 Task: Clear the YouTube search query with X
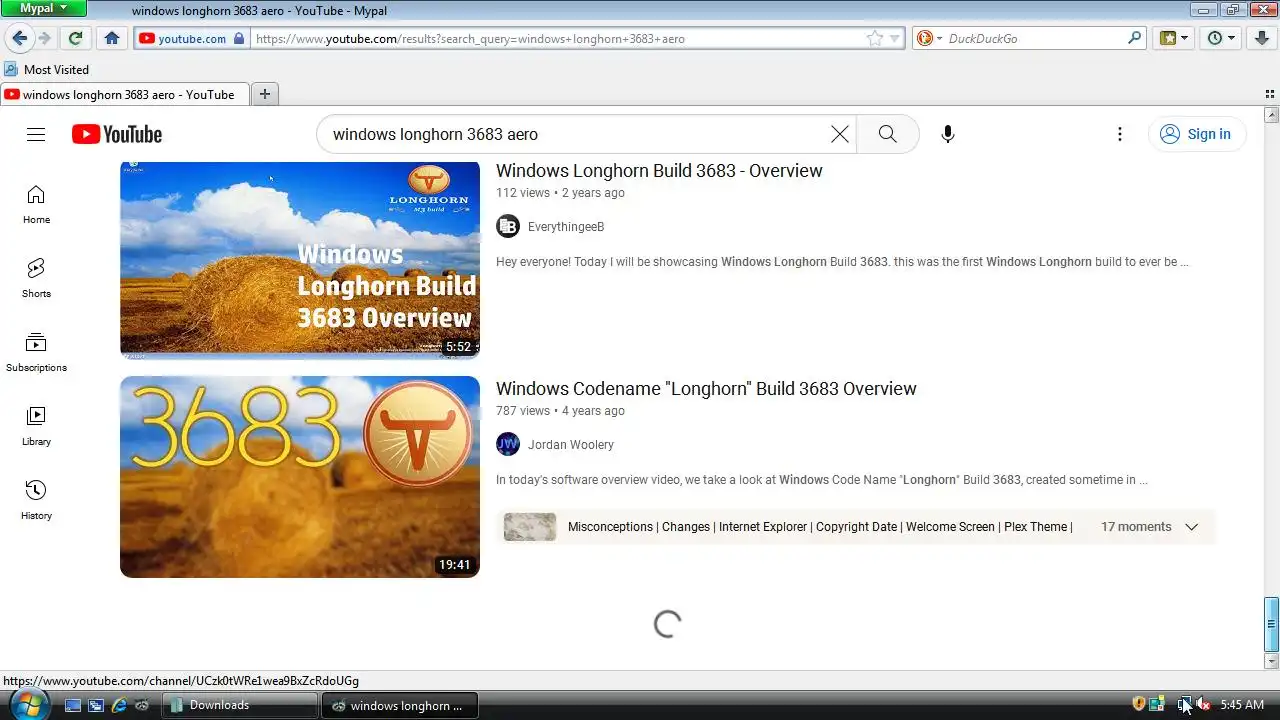[840, 134]
